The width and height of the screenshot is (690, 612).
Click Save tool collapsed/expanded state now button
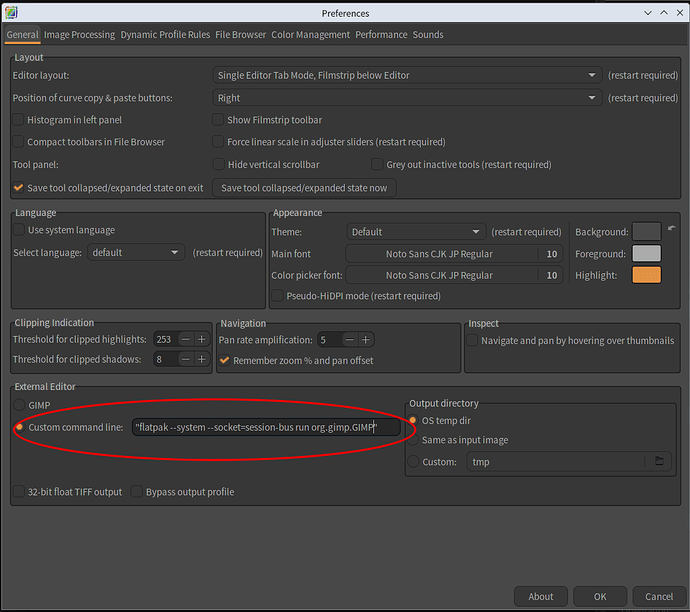(304, 188)
